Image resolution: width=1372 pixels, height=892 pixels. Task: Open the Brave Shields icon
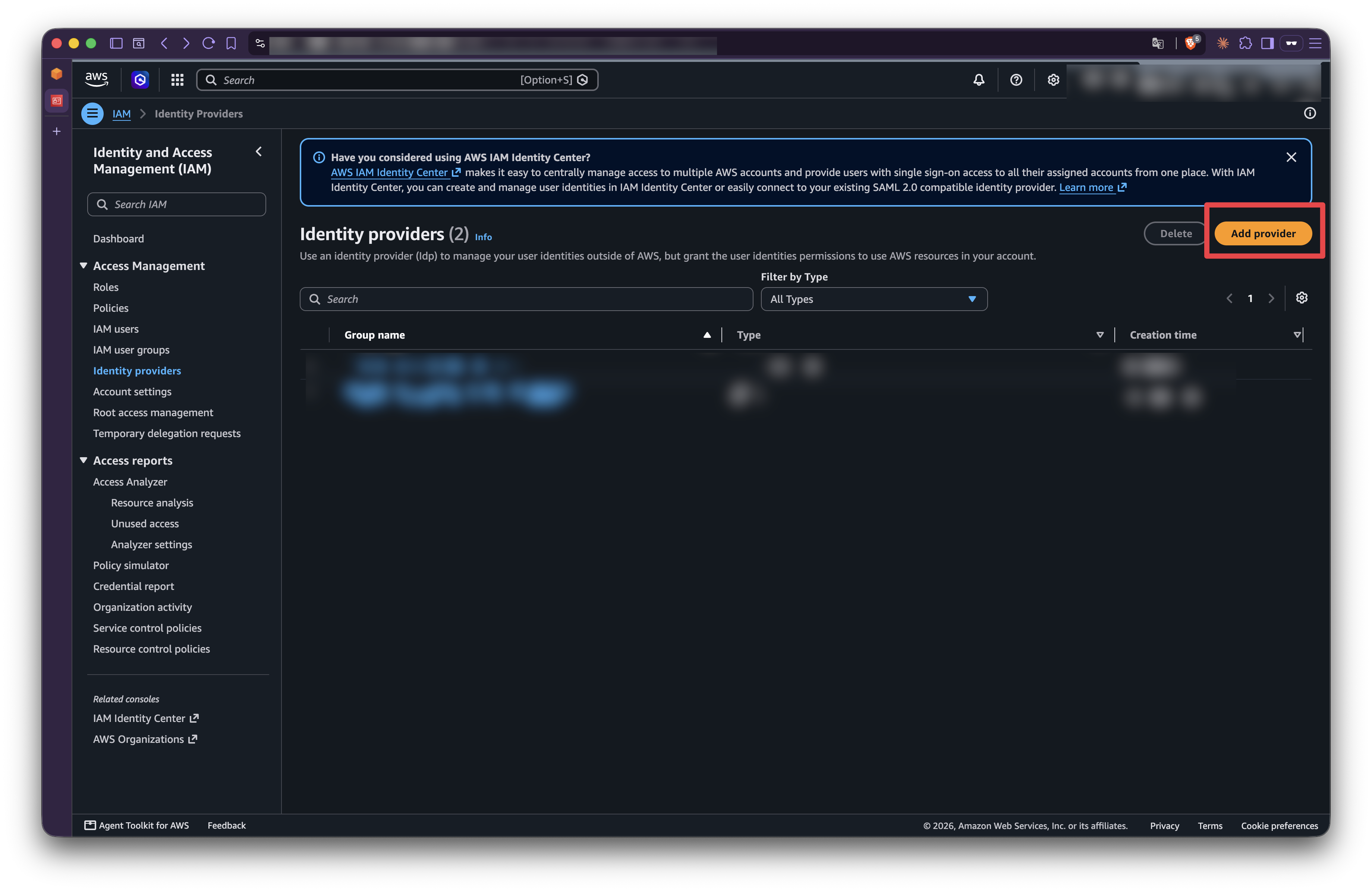coord(1191,43)
